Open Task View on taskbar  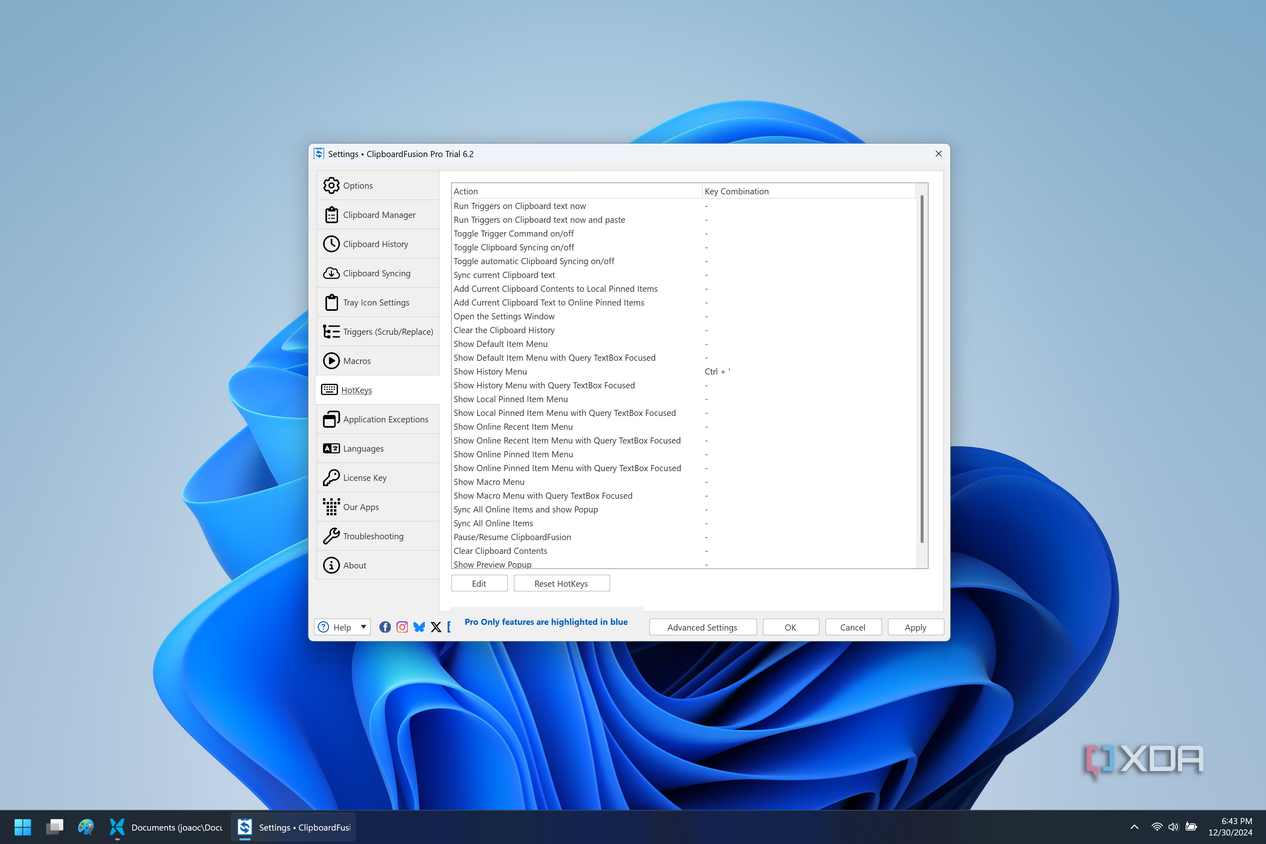pyautogui.click(x=55, y=827)
